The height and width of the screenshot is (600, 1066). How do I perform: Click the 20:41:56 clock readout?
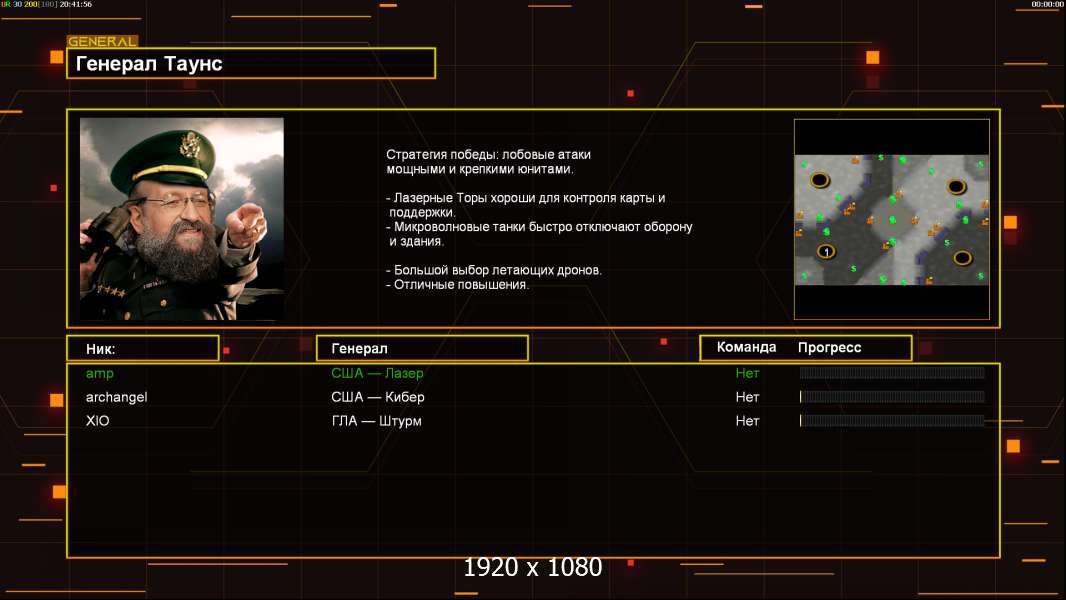pos(75,4)
